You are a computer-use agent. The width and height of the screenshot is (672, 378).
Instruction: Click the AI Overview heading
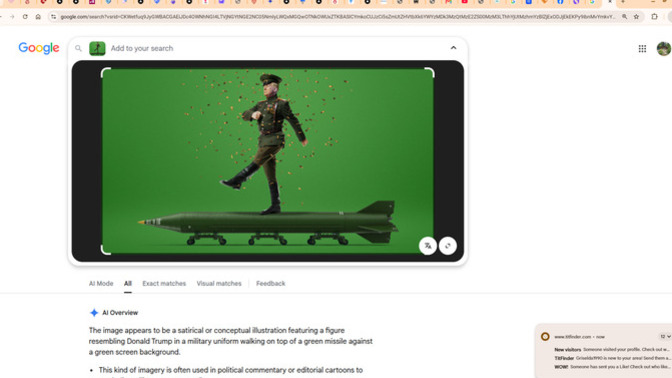[x=120, y=313]
